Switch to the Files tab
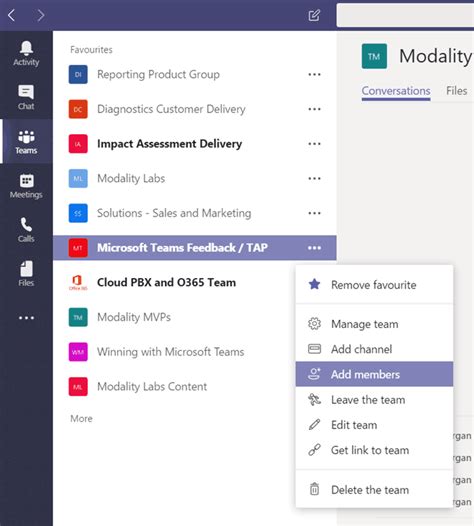Image resolution: width=474 pixels, height=526 pixels. pos(457,91)
